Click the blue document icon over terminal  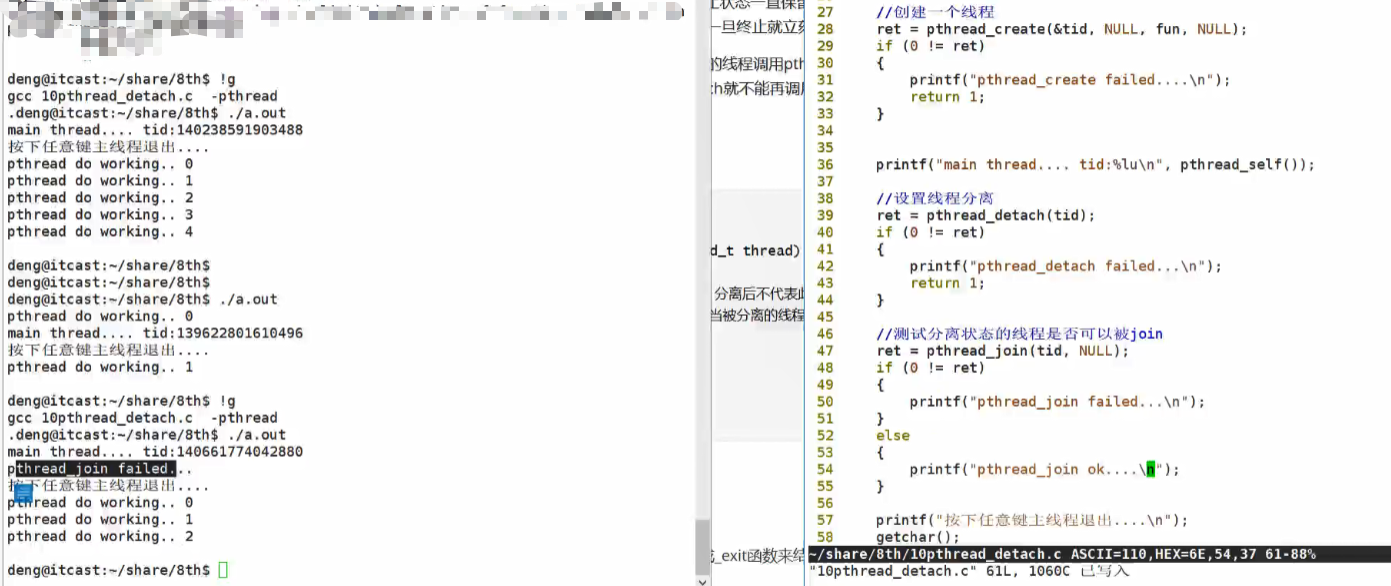click(24, 492)
